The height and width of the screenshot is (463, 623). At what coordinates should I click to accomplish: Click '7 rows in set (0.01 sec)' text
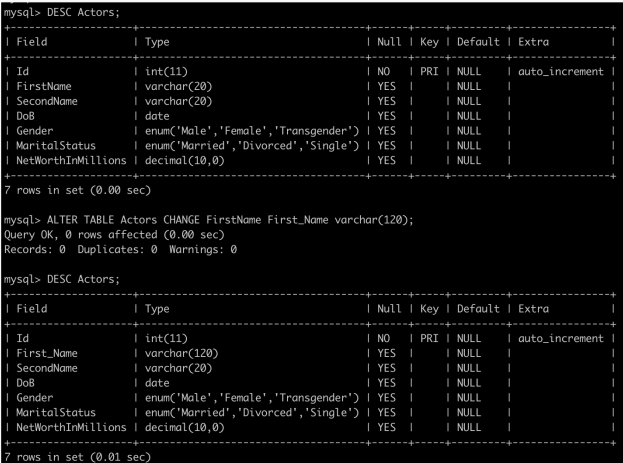[x=77, y=457]
